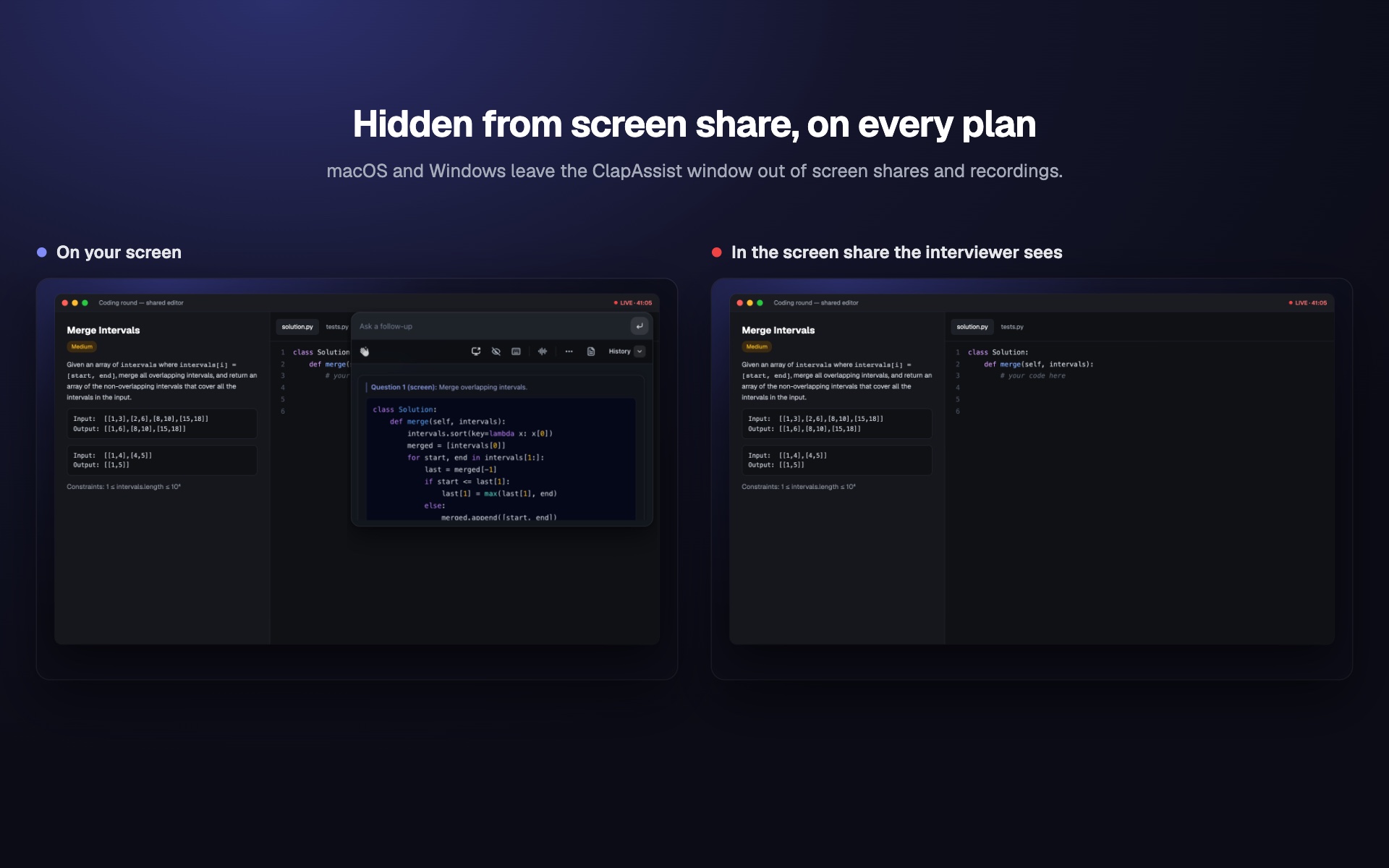Screen dimensions: 1389x868
Task: Toggle the crossed-eye hide icon
Action: (x=496, y=352)
